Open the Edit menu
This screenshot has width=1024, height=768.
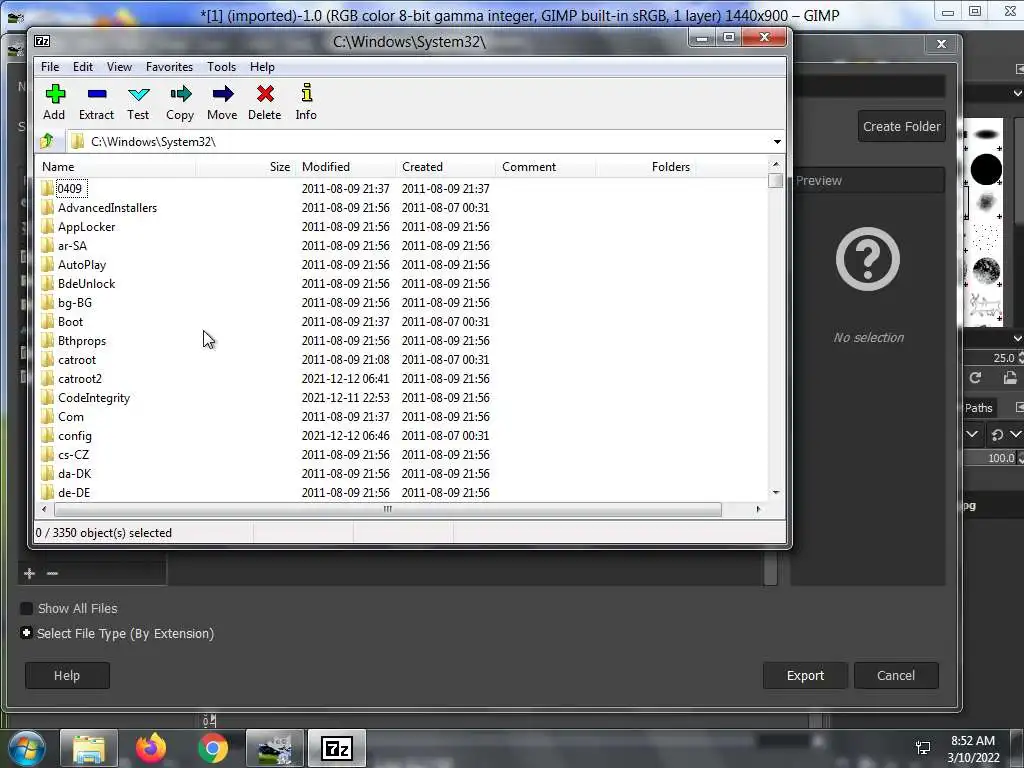coord(83,67)
